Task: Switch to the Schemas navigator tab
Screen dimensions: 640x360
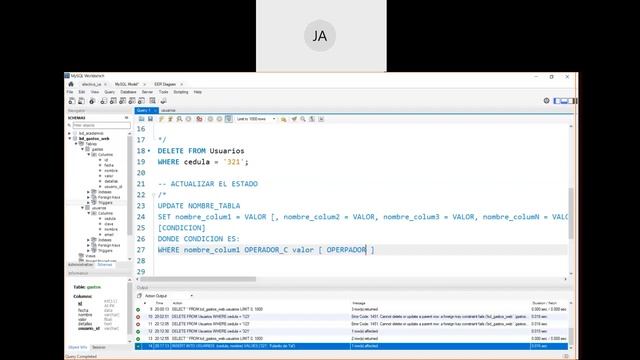Action: click(105, 265)
